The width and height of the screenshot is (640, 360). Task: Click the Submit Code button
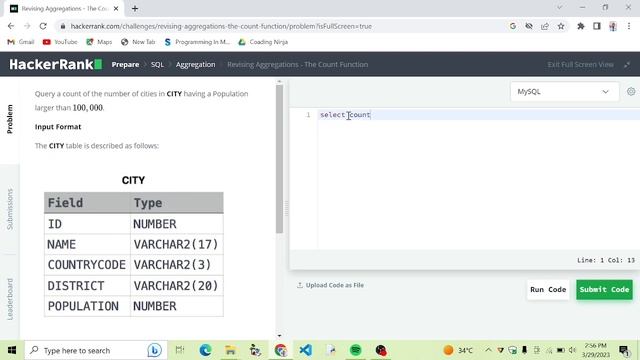click(x=604, y=289)
